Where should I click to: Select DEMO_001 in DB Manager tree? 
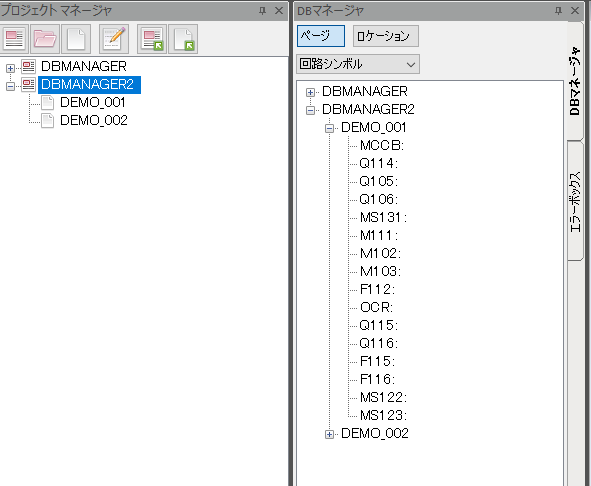pos(374,127)
